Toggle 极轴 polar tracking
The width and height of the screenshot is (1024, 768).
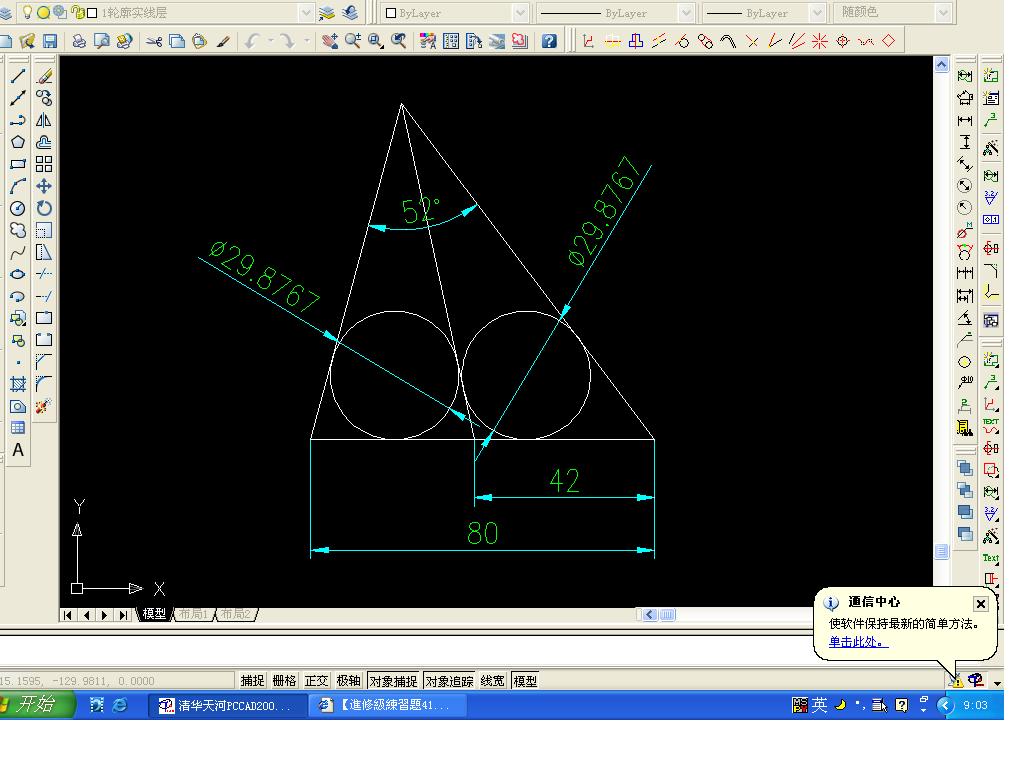pyautogui.click(x=348, y=681)
